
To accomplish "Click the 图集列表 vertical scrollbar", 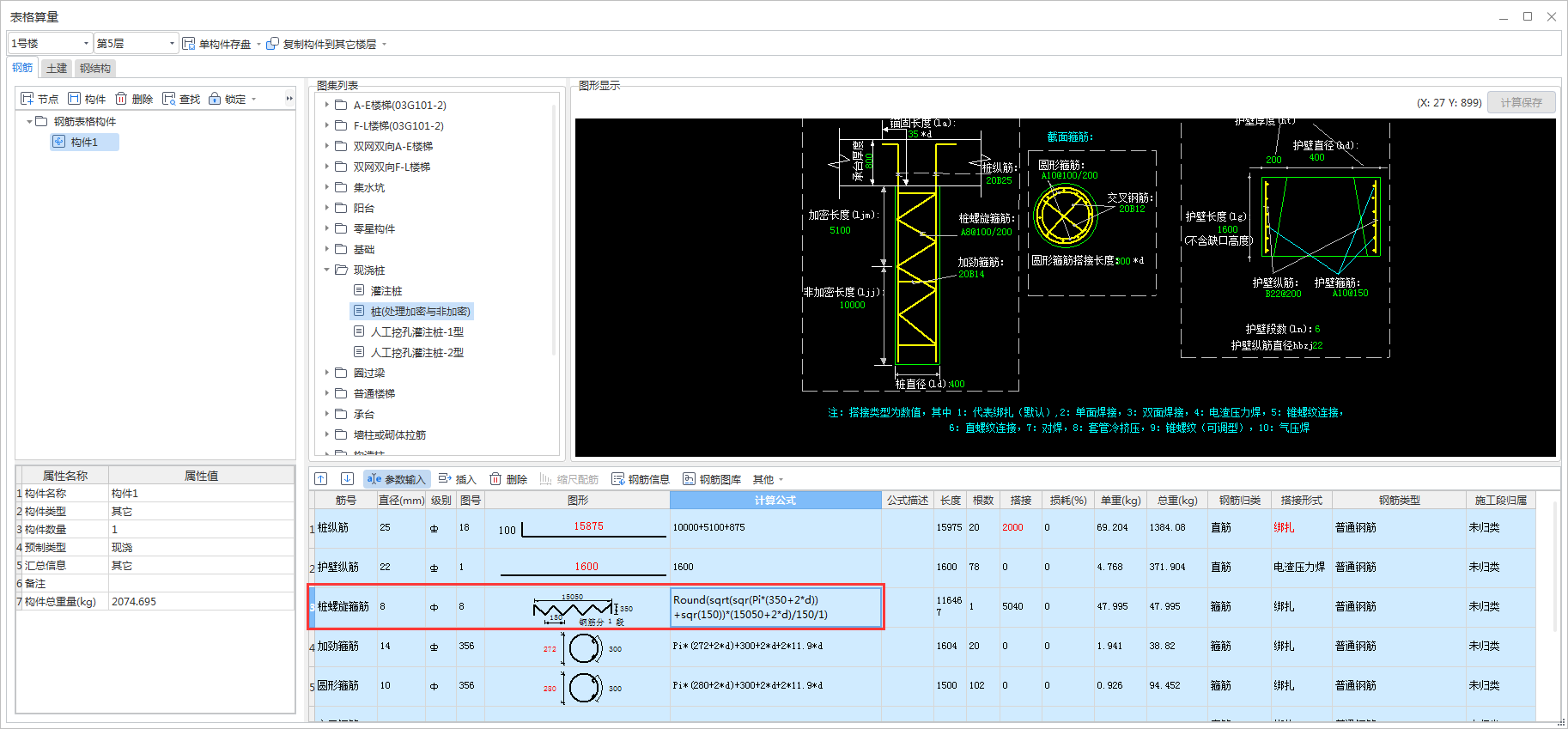I will [554, 230].
